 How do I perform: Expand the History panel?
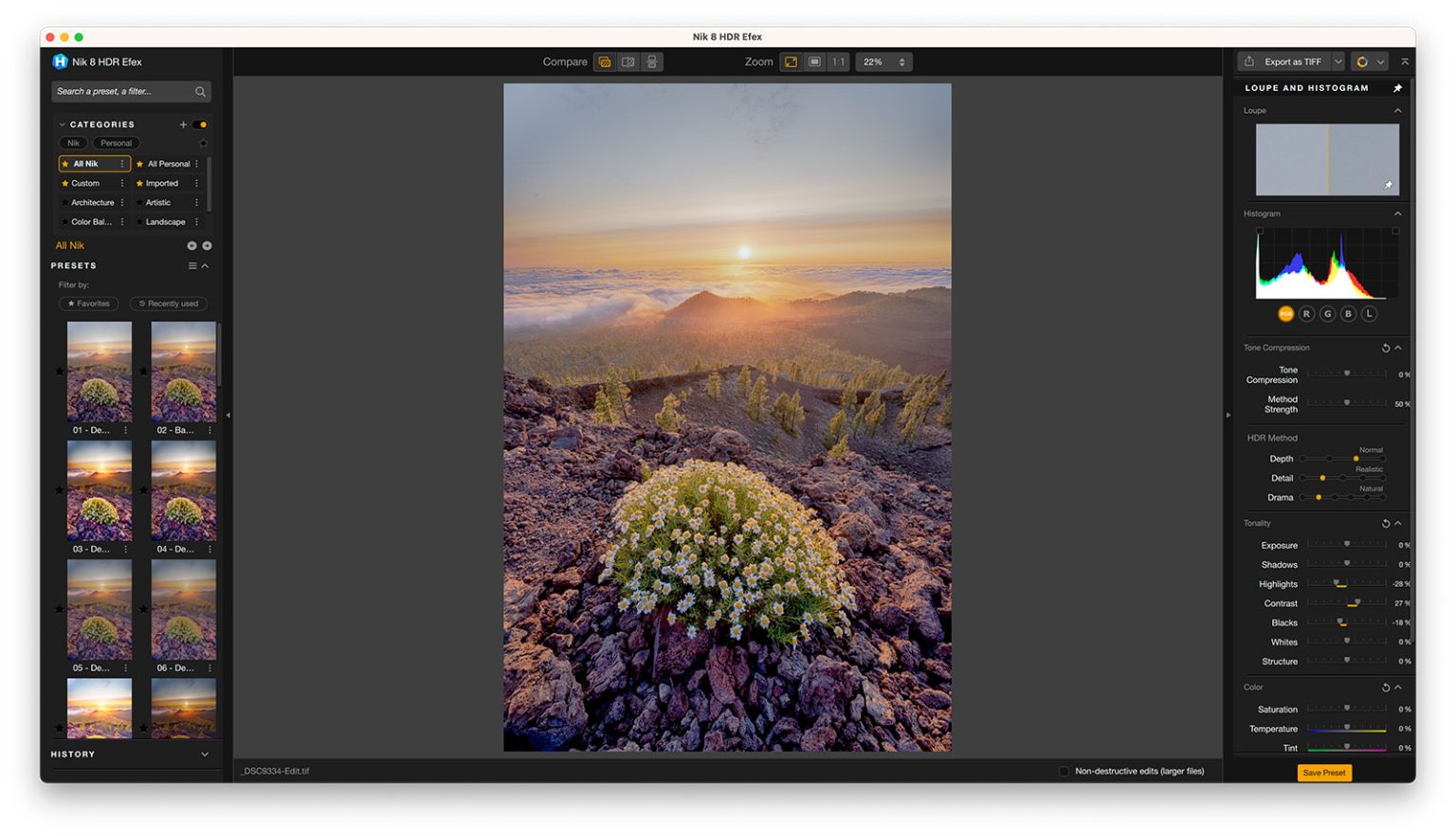coord(205,754)
